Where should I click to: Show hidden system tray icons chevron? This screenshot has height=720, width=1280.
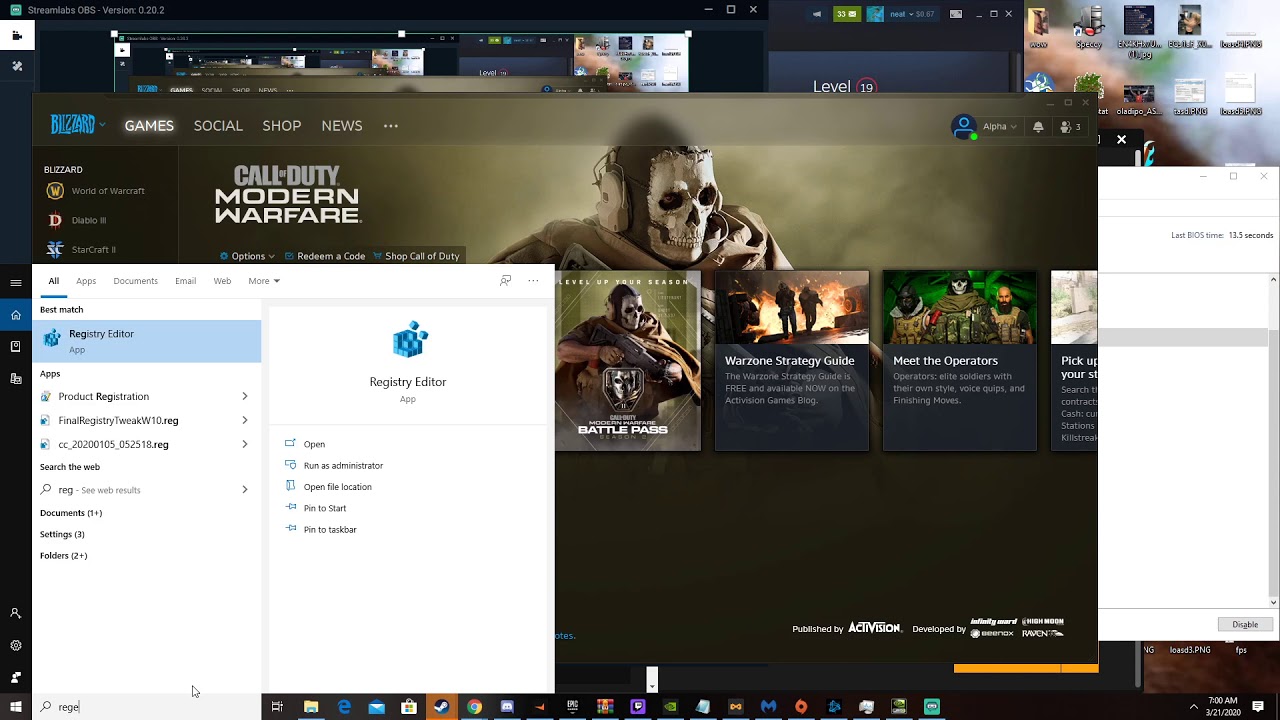coord(1193,707)
